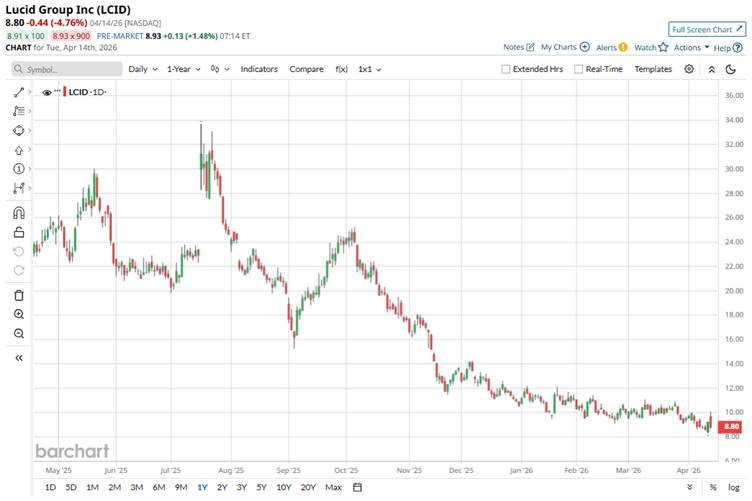The height and width of the screenshot is (501, 752).
Task: Enable the Real-Time checkbox
Action: coord(579,69)
